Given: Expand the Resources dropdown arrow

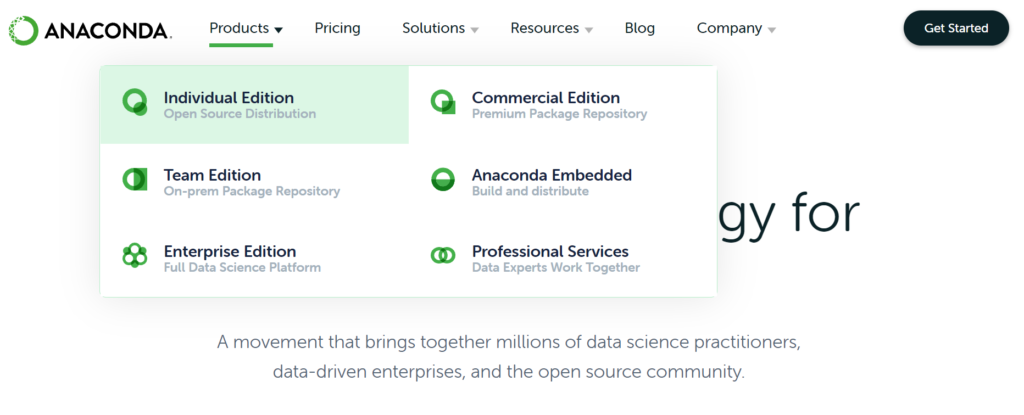Looking at the screenshot, I should point(589,30).
